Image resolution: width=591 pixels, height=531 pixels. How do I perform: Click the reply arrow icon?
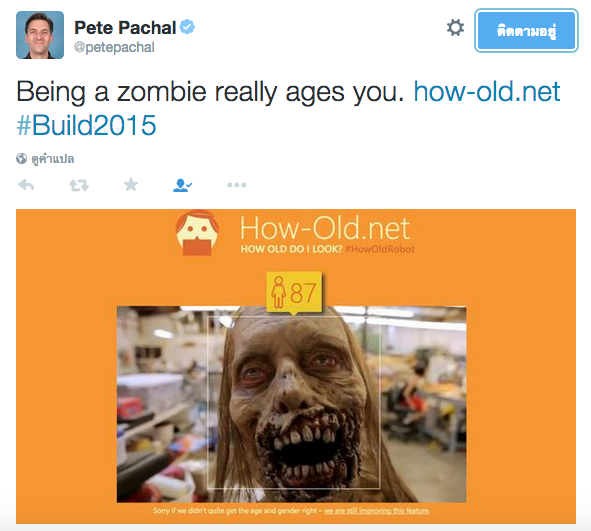click(26, 185)
